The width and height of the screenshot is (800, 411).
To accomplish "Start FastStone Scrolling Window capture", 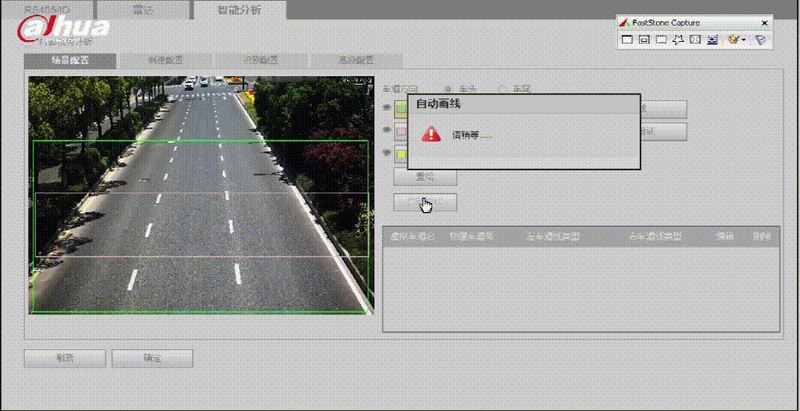I will click(713, 40).
